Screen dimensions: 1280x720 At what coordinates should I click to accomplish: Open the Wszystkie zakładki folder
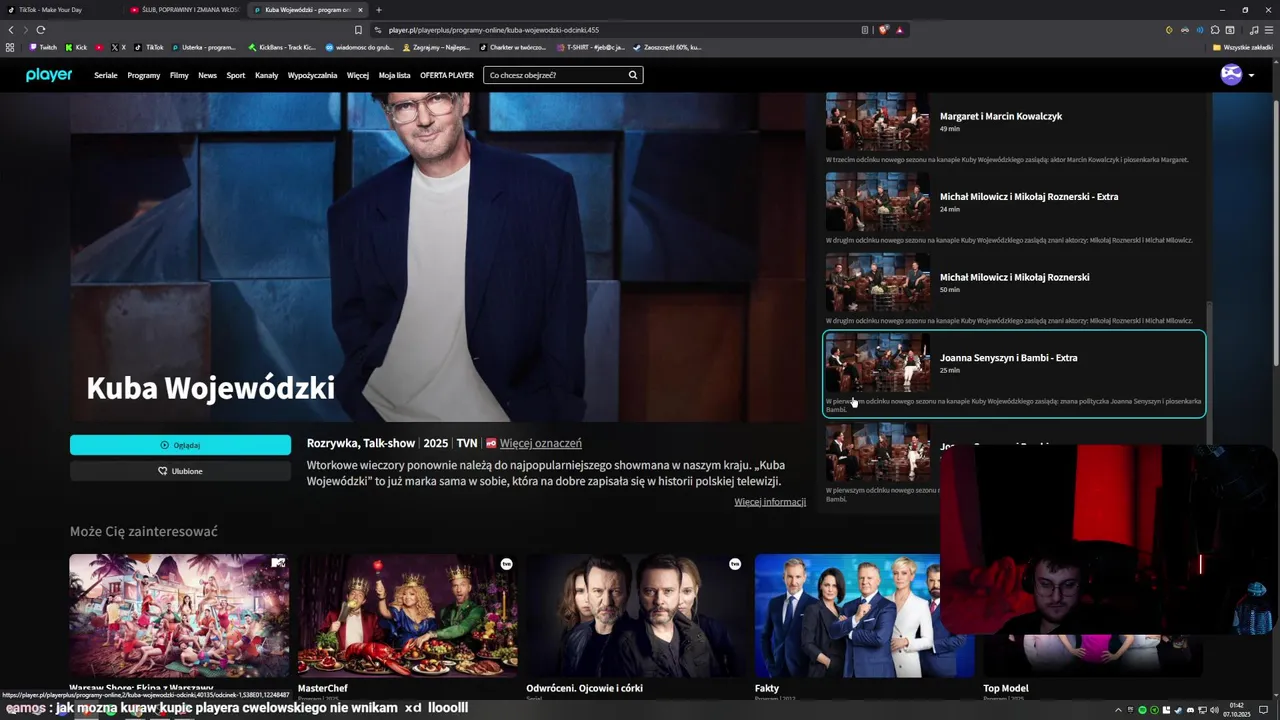[x=1242, y=47]
